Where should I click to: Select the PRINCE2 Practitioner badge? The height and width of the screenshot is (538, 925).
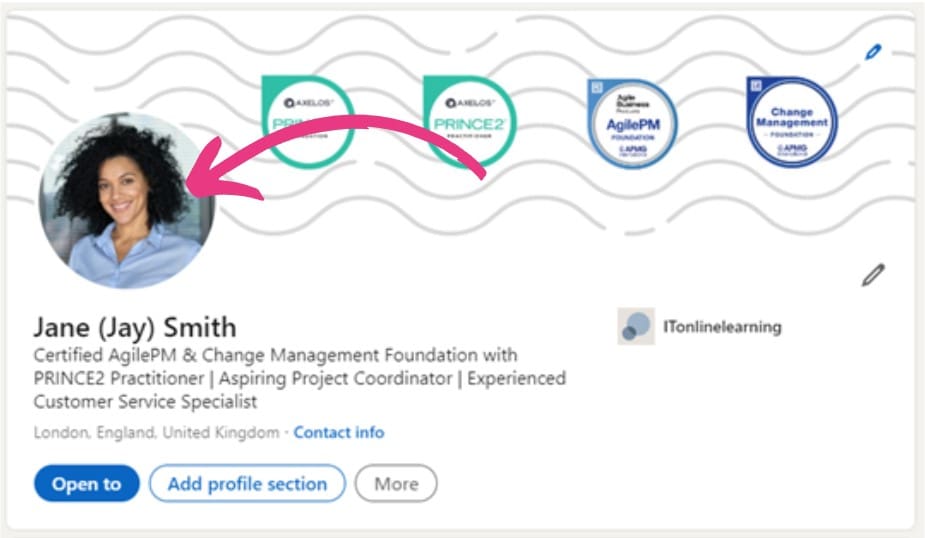(469, 119)
